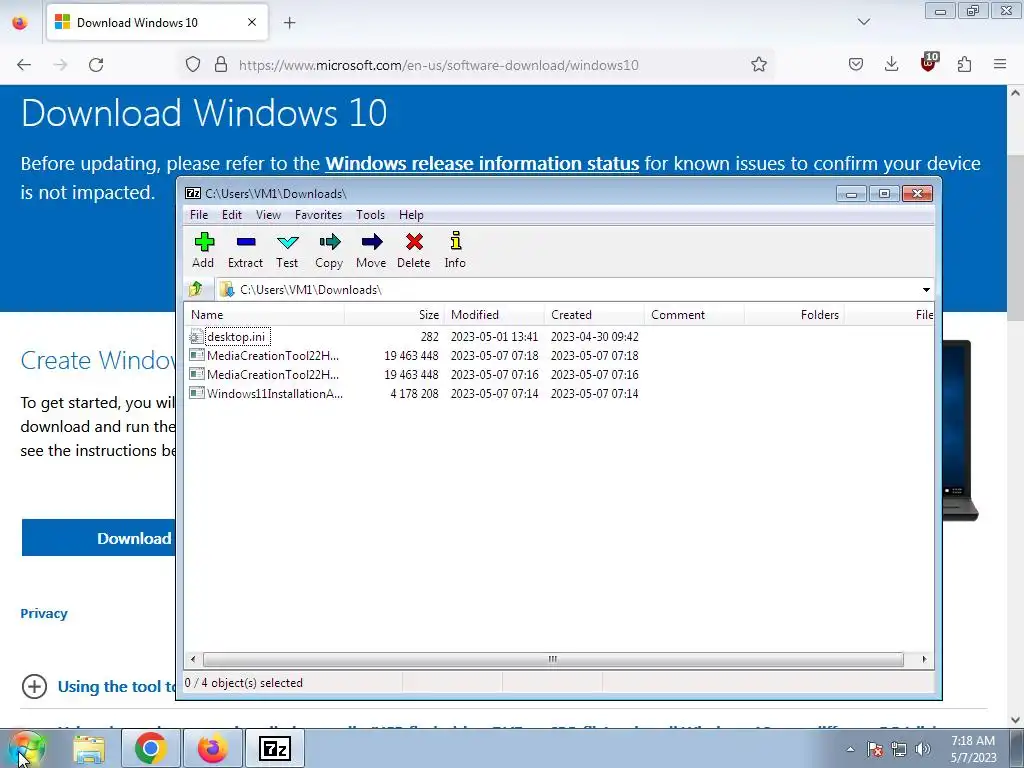Viewport: 1024px width, 768px height.
Task: Run Test on archives via toolbar
Action: (x=287, y=250)
